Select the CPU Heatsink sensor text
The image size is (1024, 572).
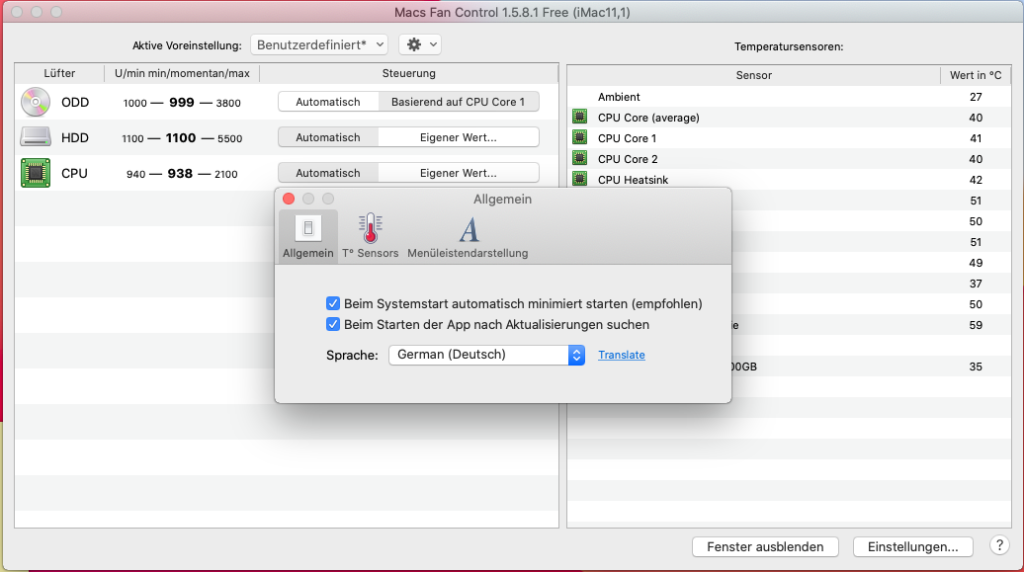click(633, 180)
